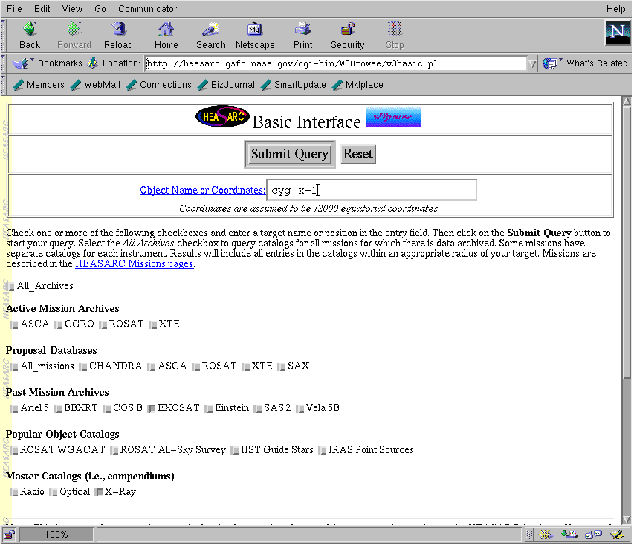632x544 pixels.
Task: Uncheck the X-Ray master catalog checkbox
Action: tap(98, 492)
